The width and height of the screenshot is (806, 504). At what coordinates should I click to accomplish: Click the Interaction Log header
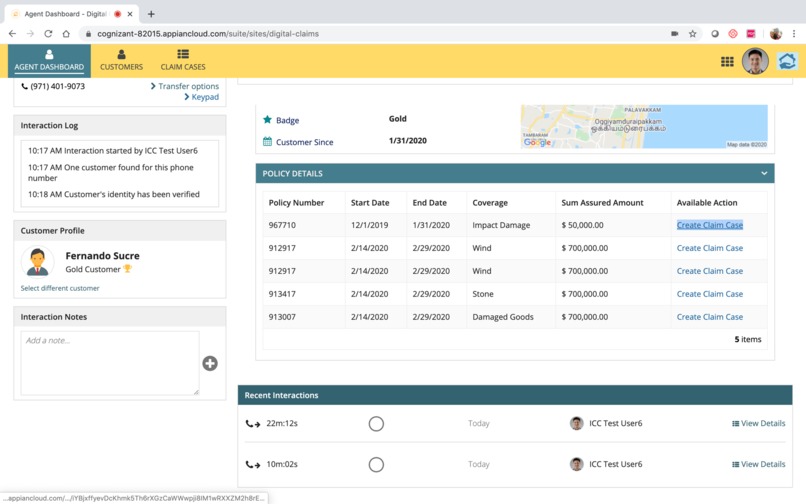point(119,125)
